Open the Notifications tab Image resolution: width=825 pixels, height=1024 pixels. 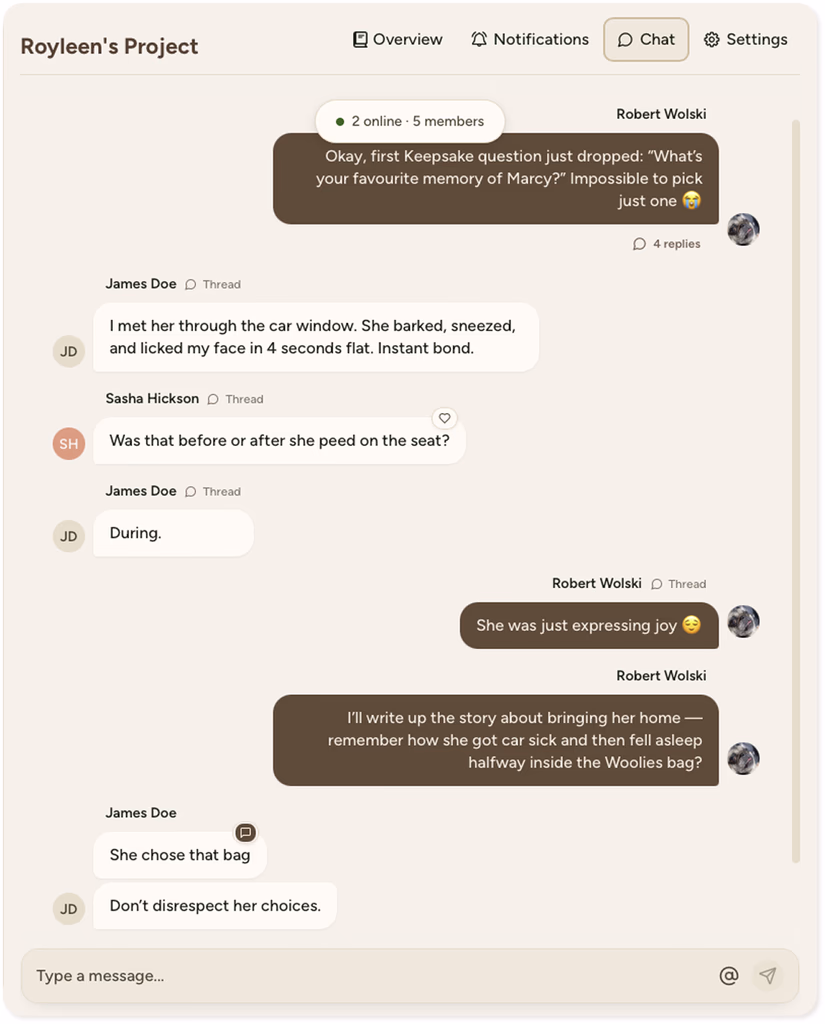tap(529, 39)
